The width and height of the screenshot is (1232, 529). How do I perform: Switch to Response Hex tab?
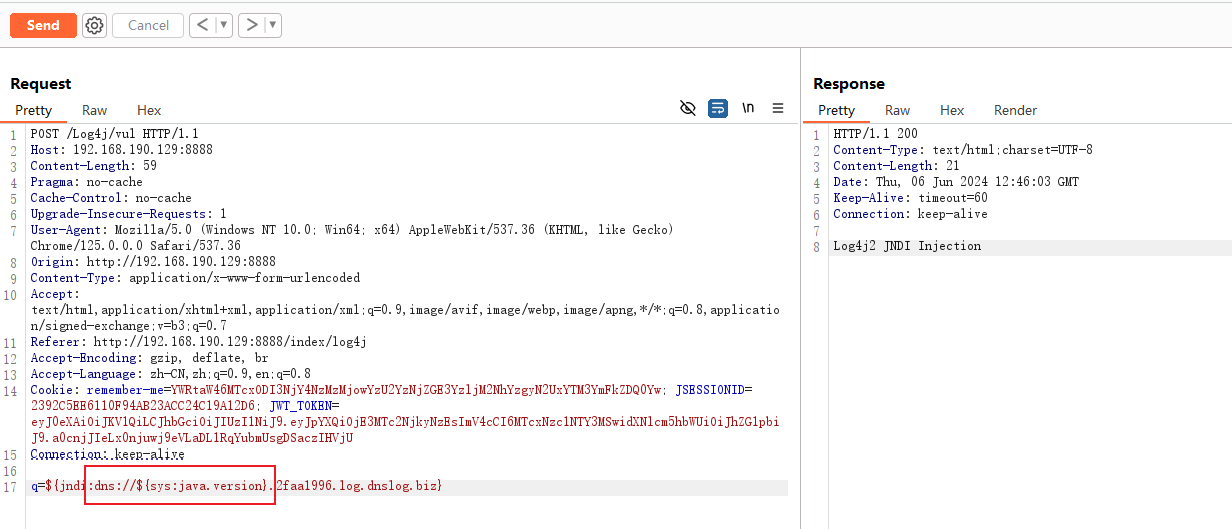(952, 110)
